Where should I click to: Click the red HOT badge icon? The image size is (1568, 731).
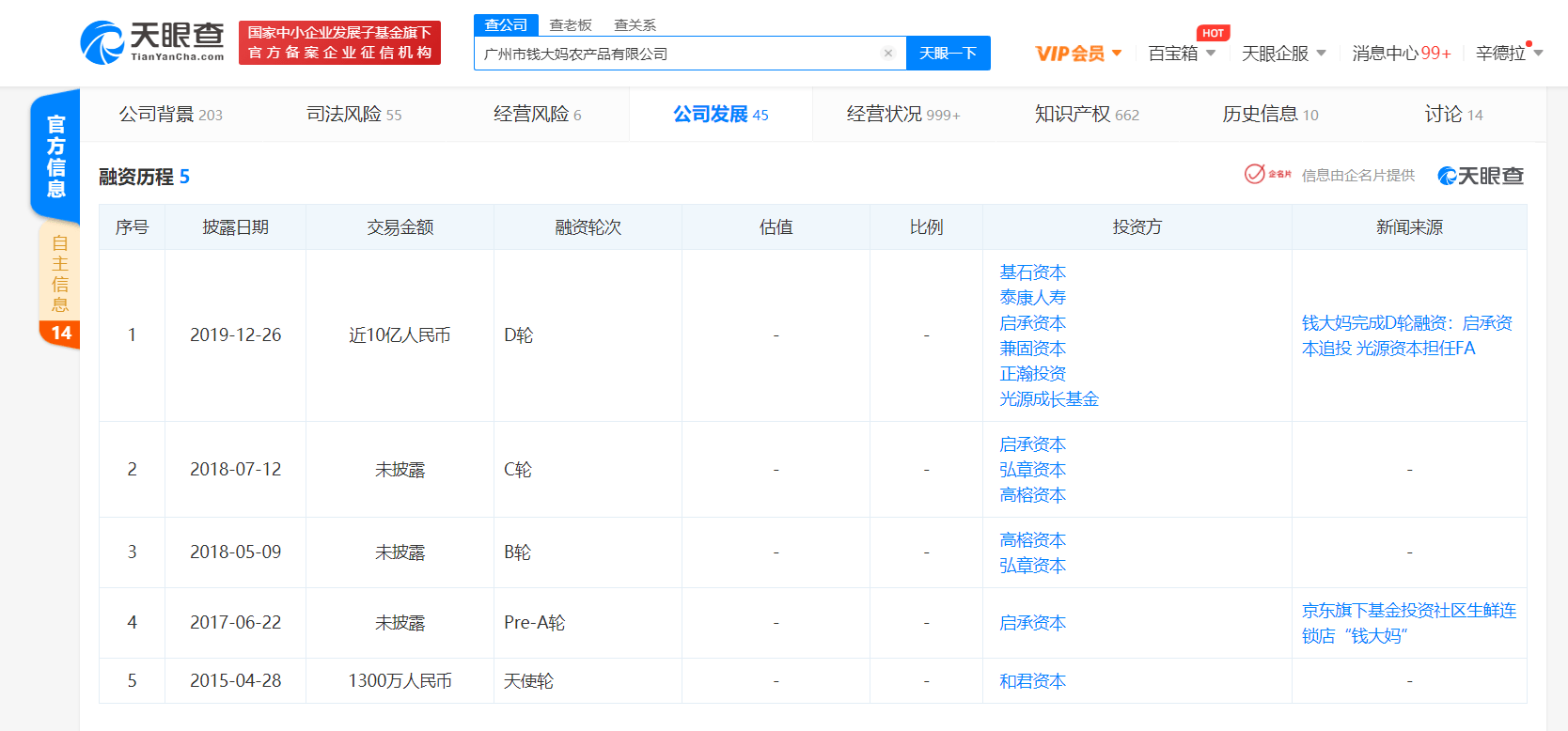1213,33
